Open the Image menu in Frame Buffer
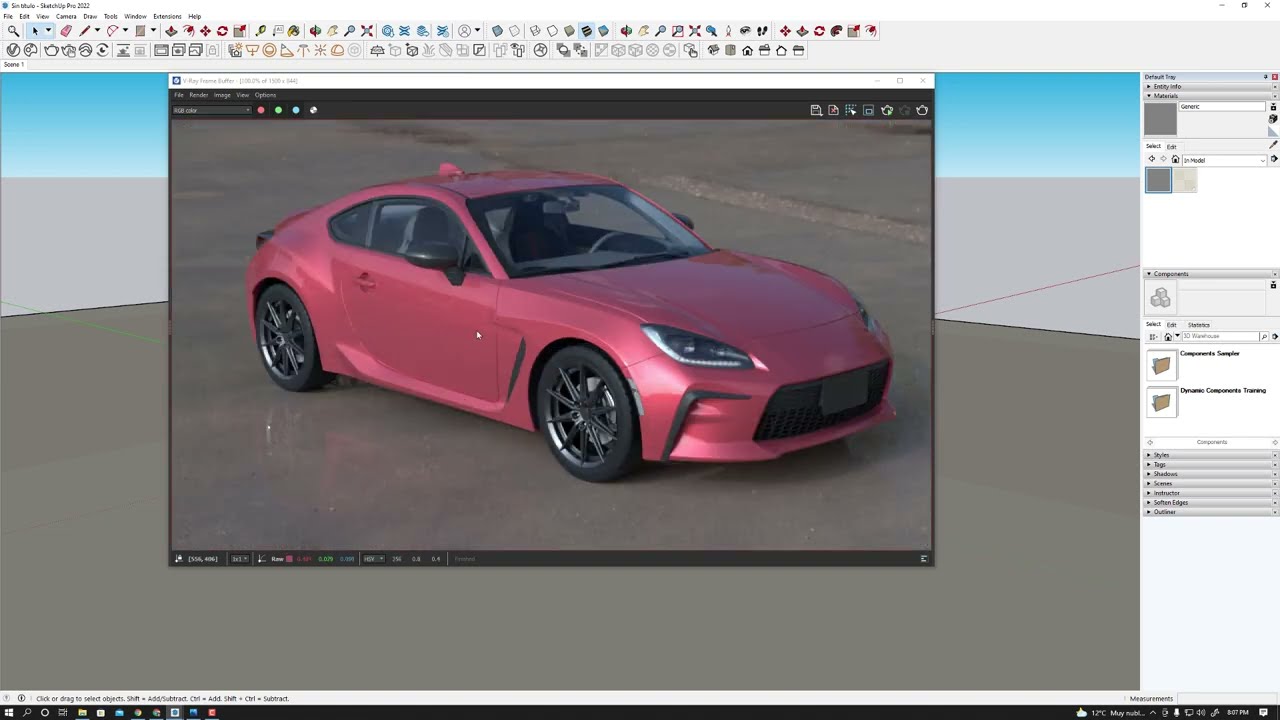1280x720 pixels. coord(222,95)
